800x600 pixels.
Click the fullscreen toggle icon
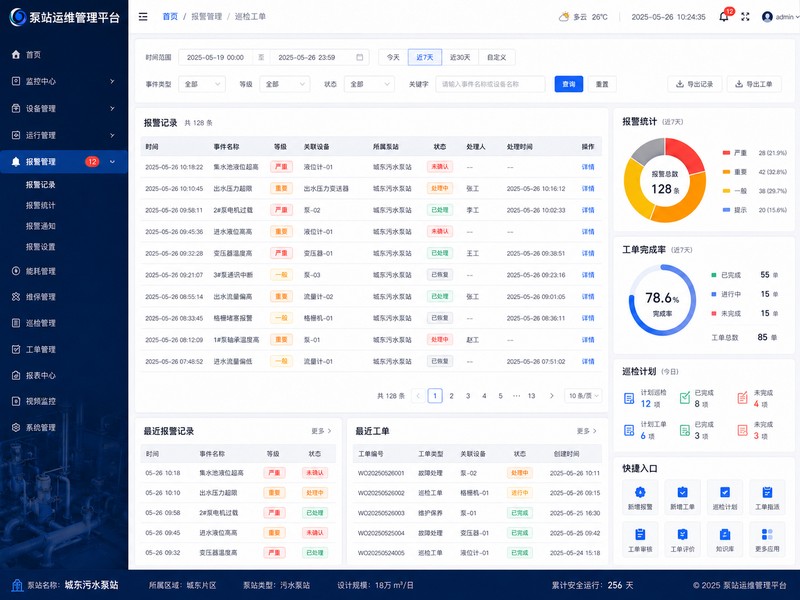point(745,17)
